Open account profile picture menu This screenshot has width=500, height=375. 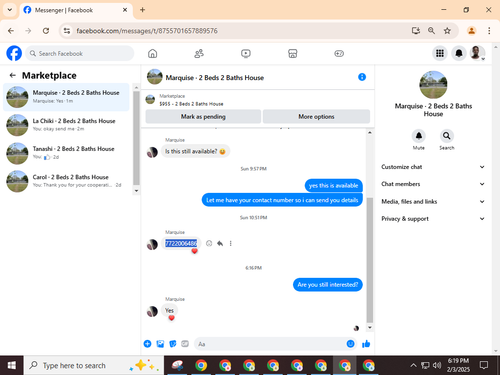477,53
